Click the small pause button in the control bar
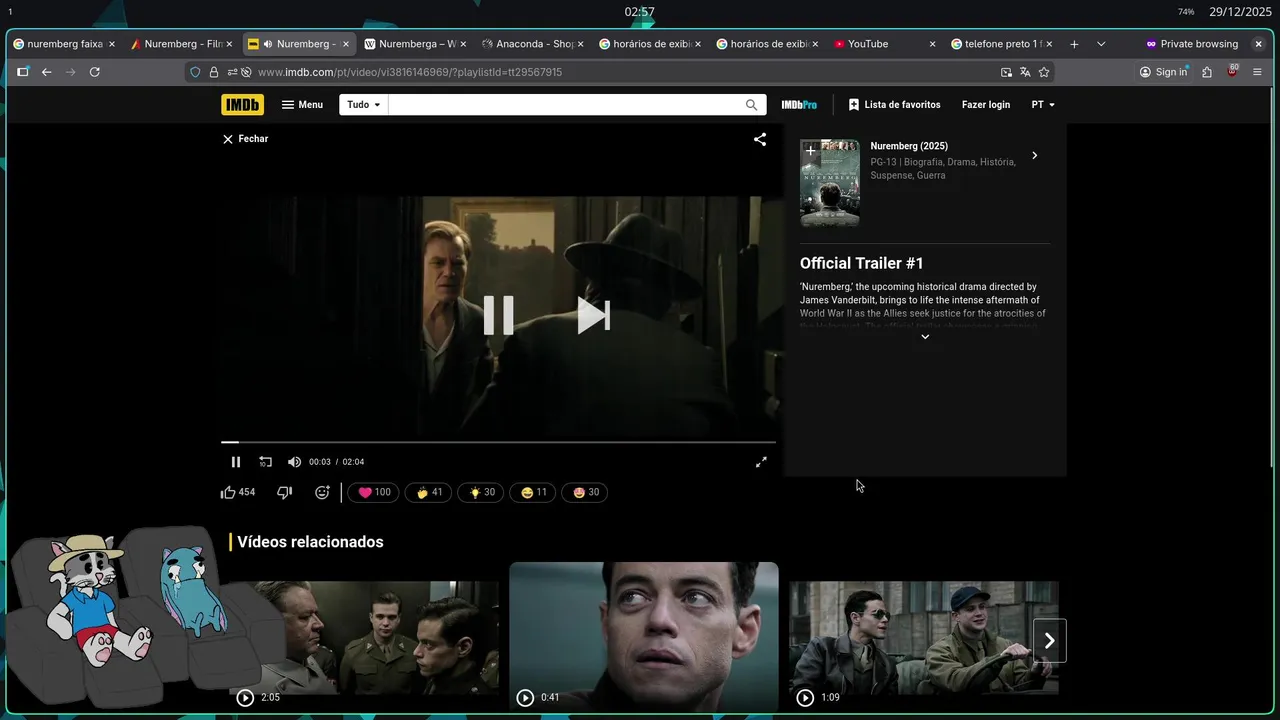 (236, 462)
